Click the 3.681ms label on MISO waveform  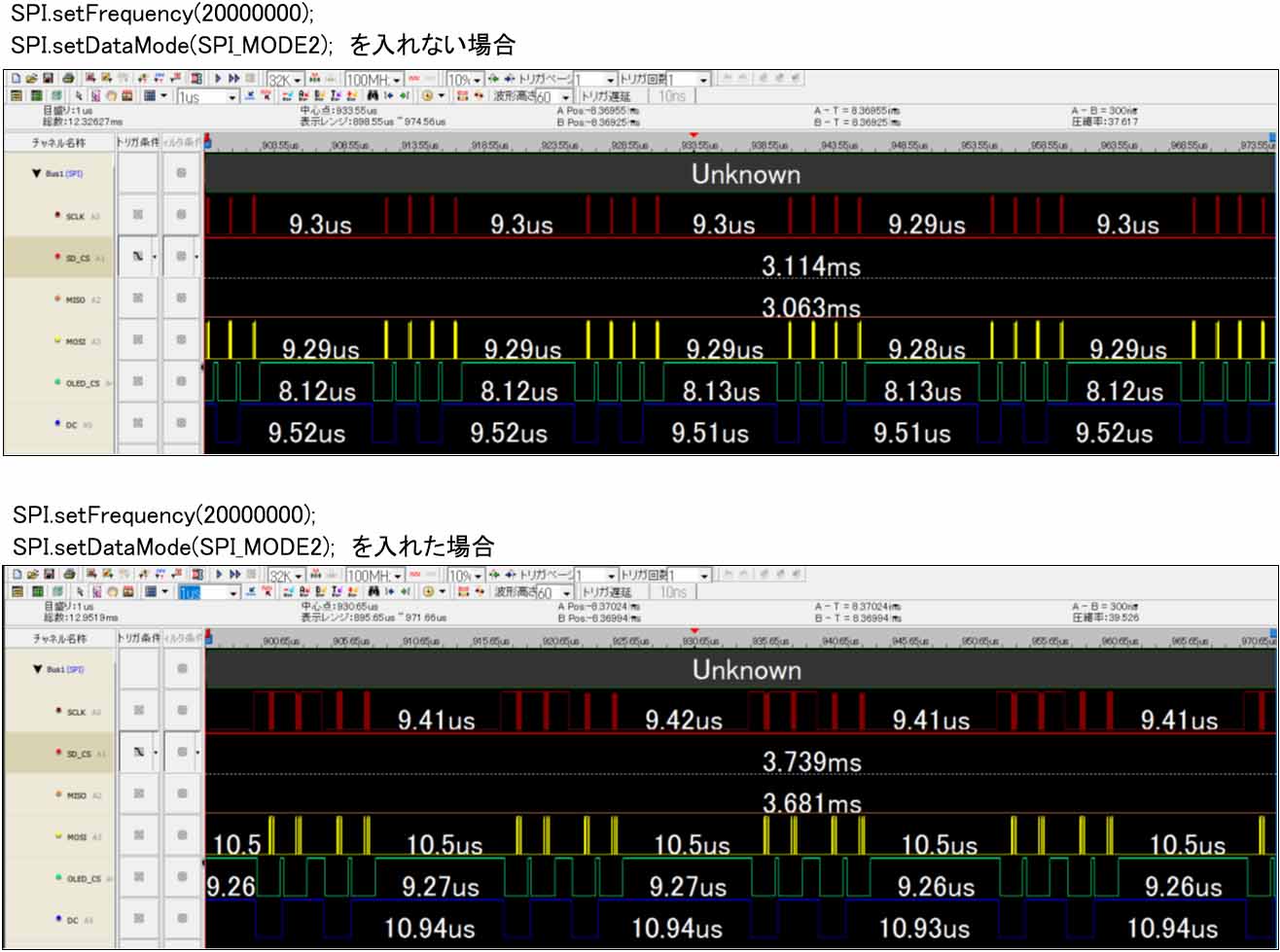pos(812,804)
